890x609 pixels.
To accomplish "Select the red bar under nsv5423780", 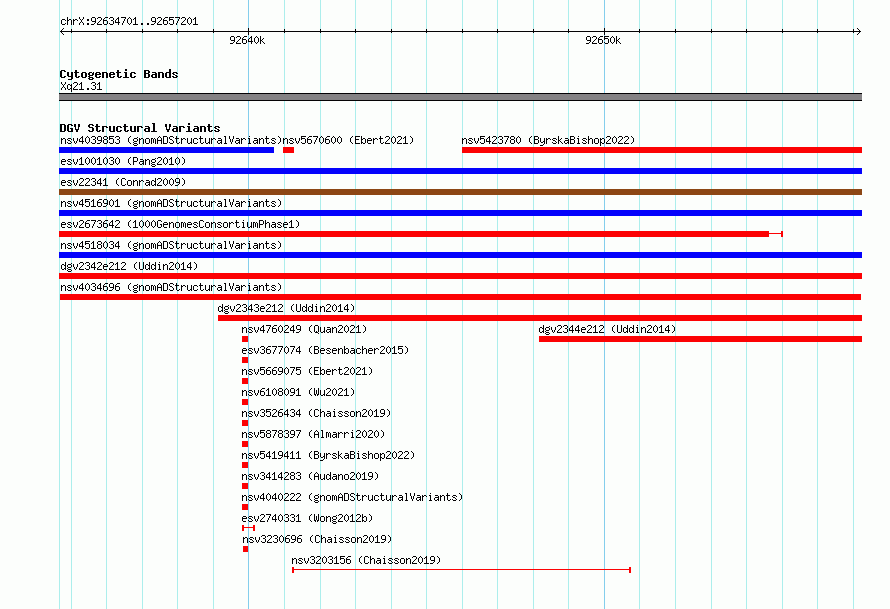I will click(x=662, y=150).
